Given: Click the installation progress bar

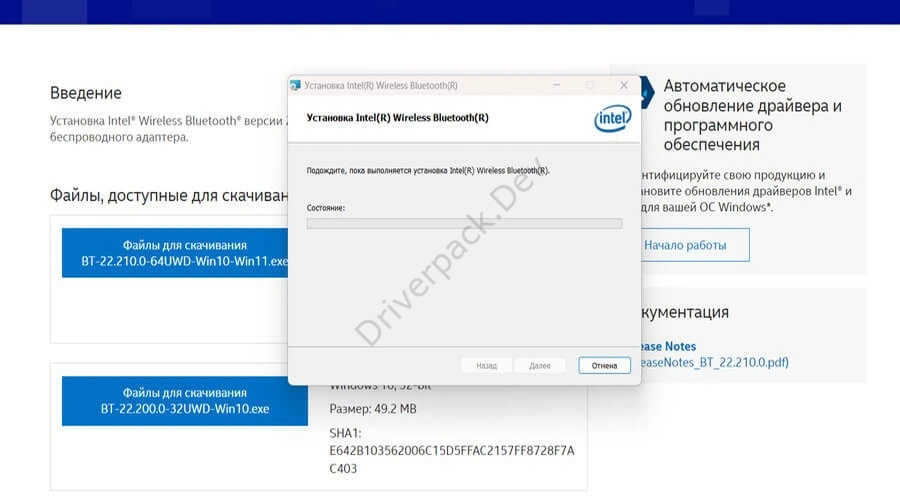Looking at the screenshot, I should tap(464, 223).
